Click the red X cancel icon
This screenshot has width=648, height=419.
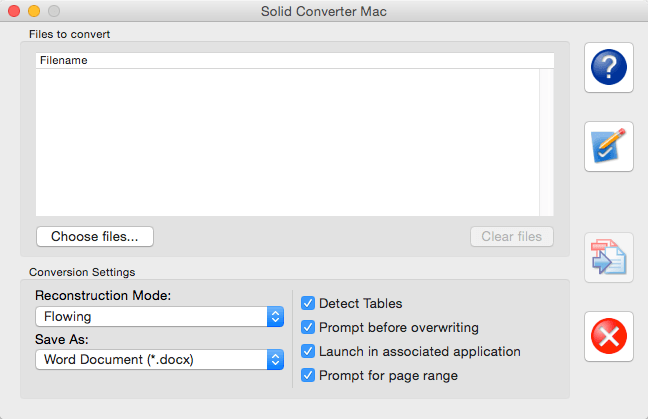(609, 336)
